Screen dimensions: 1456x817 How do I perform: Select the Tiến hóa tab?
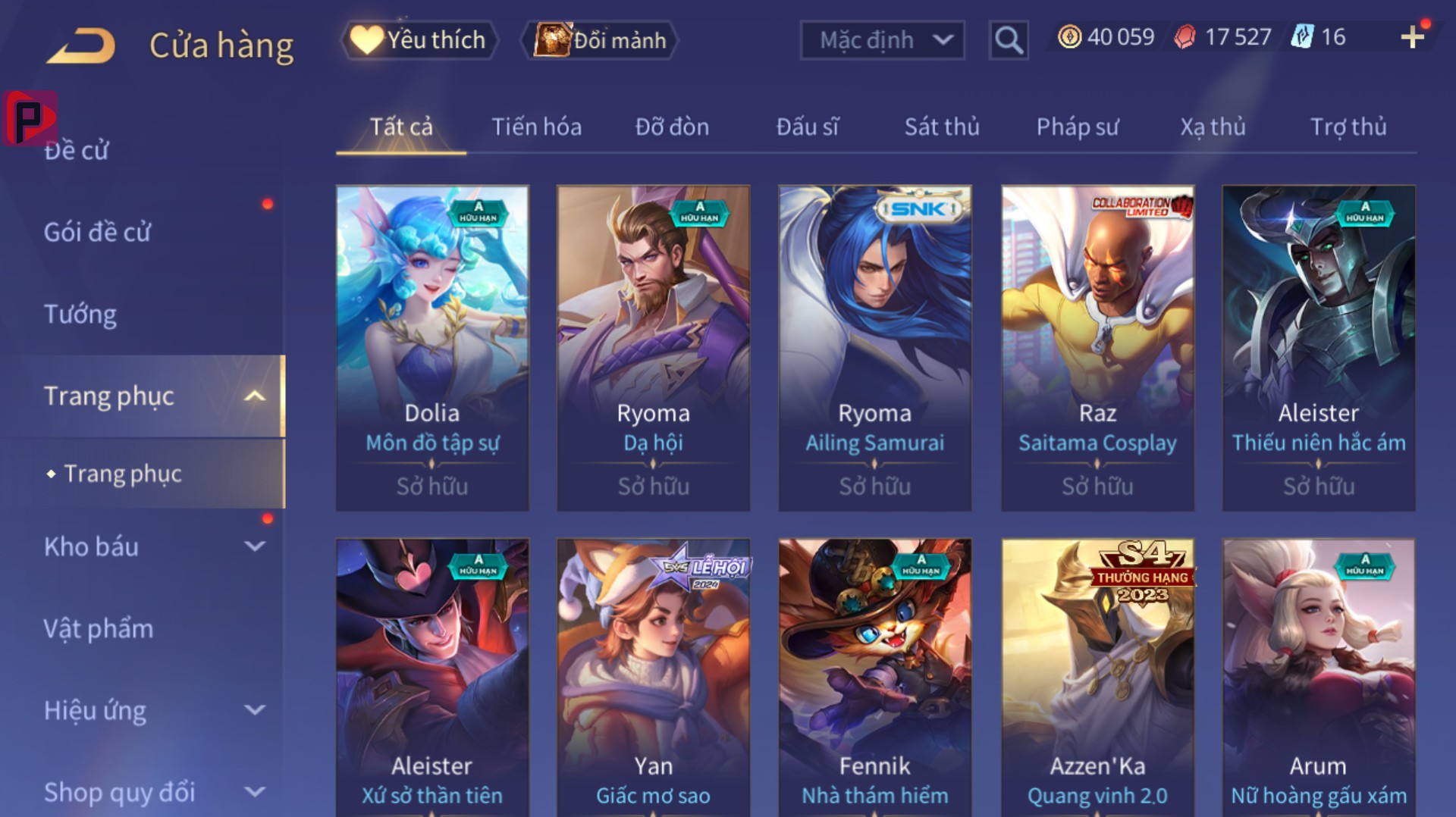pyautogui.click(x=537, y=127)
